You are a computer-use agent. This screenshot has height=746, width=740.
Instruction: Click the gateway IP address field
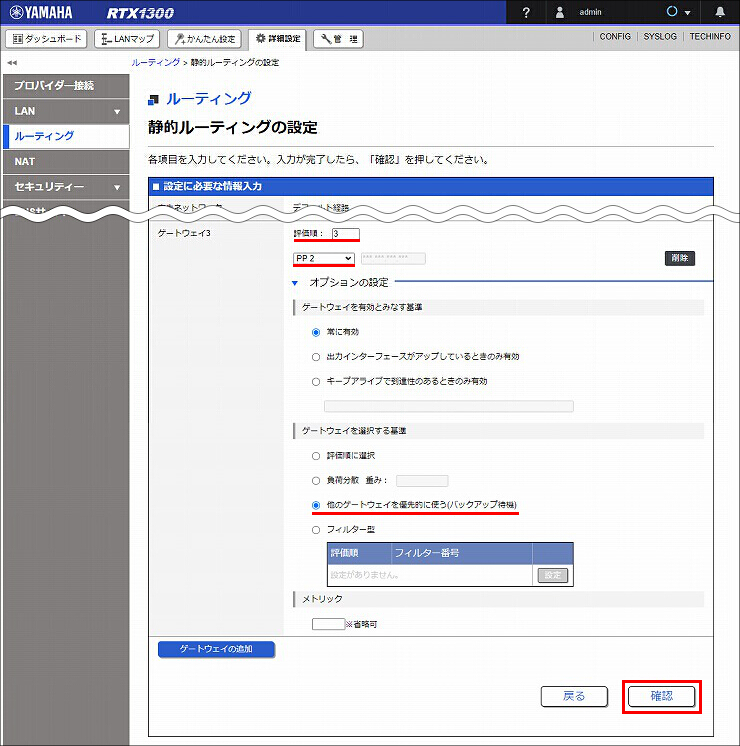point(393,258)
